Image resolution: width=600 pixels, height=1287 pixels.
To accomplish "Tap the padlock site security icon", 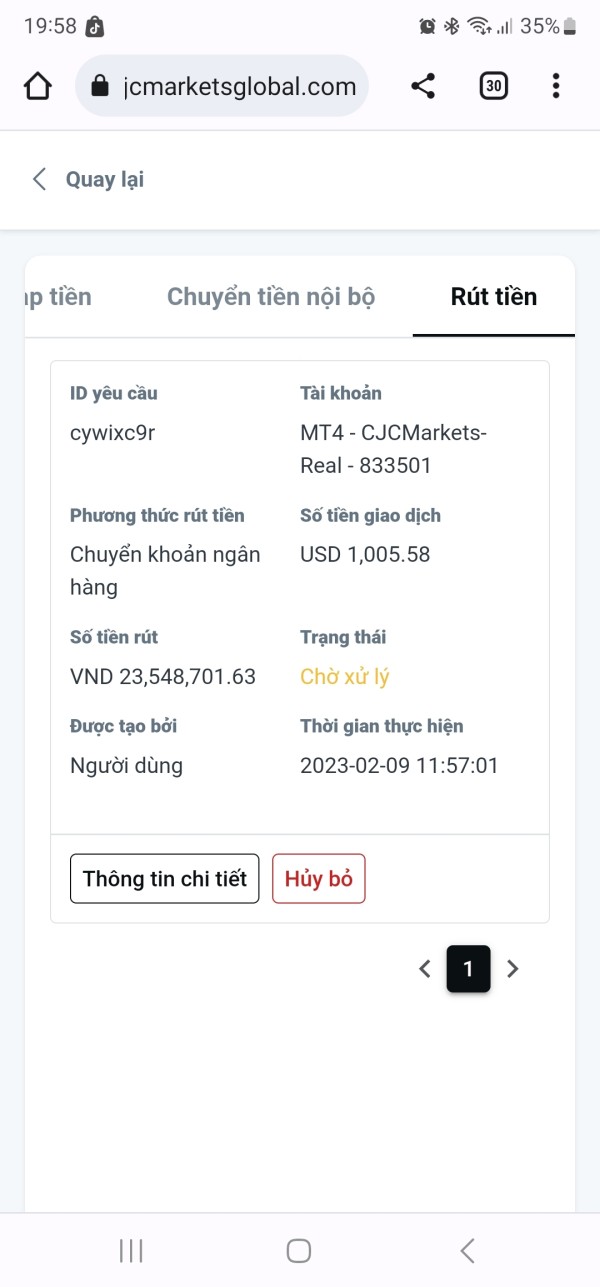I will [99, 86].
